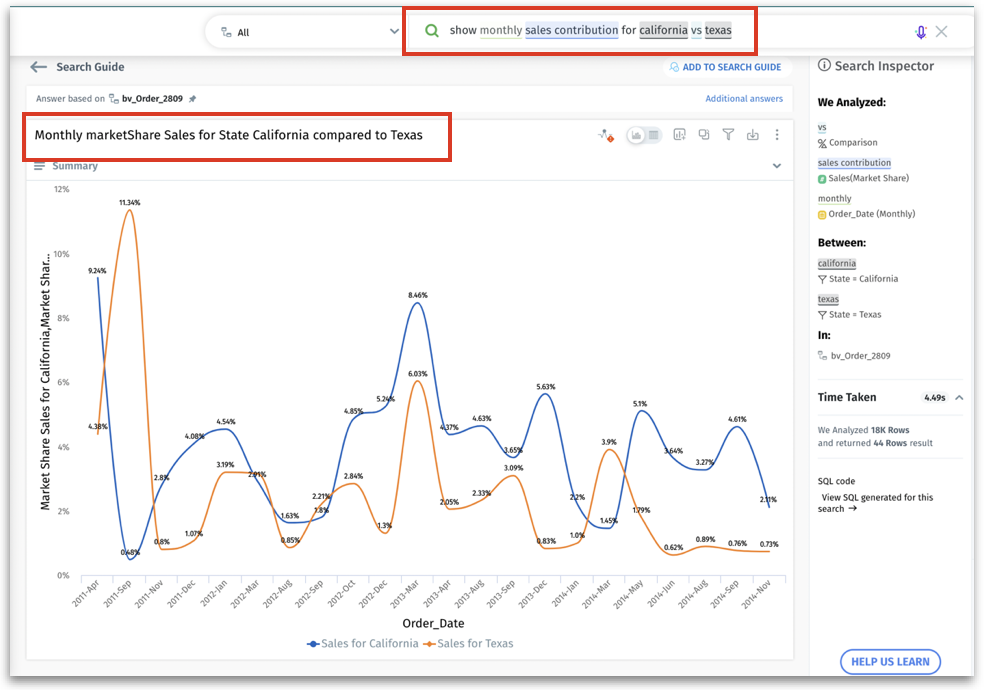Click inside the search query input field

pyautogui.click(x=590, y=31)
